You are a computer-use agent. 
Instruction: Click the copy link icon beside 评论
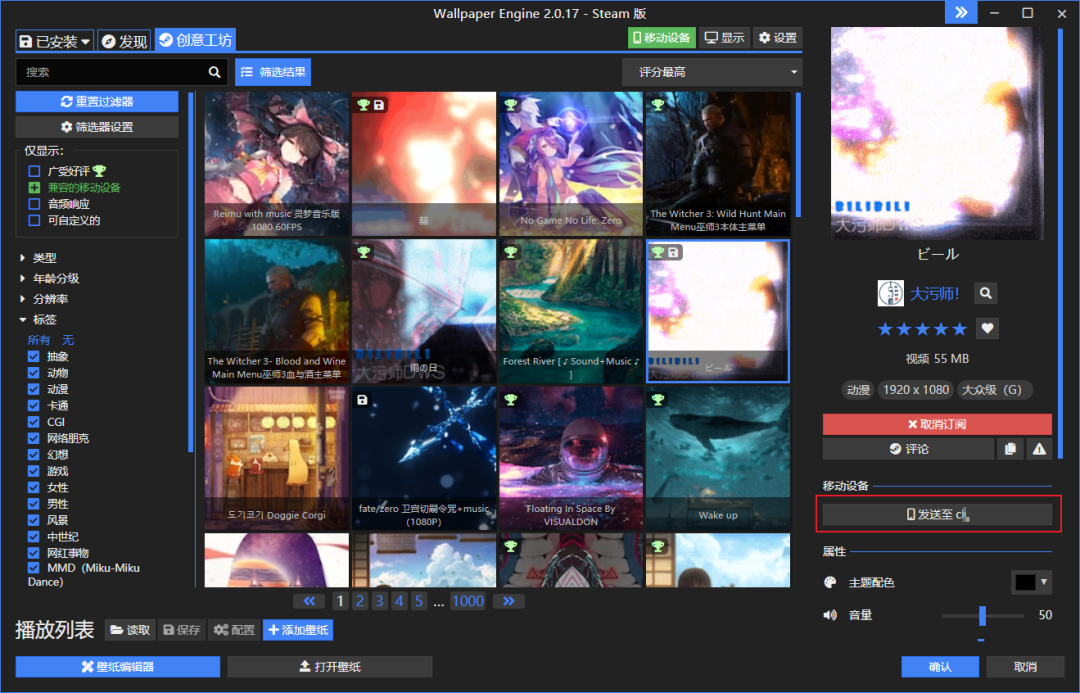(x=1010, y=449)
